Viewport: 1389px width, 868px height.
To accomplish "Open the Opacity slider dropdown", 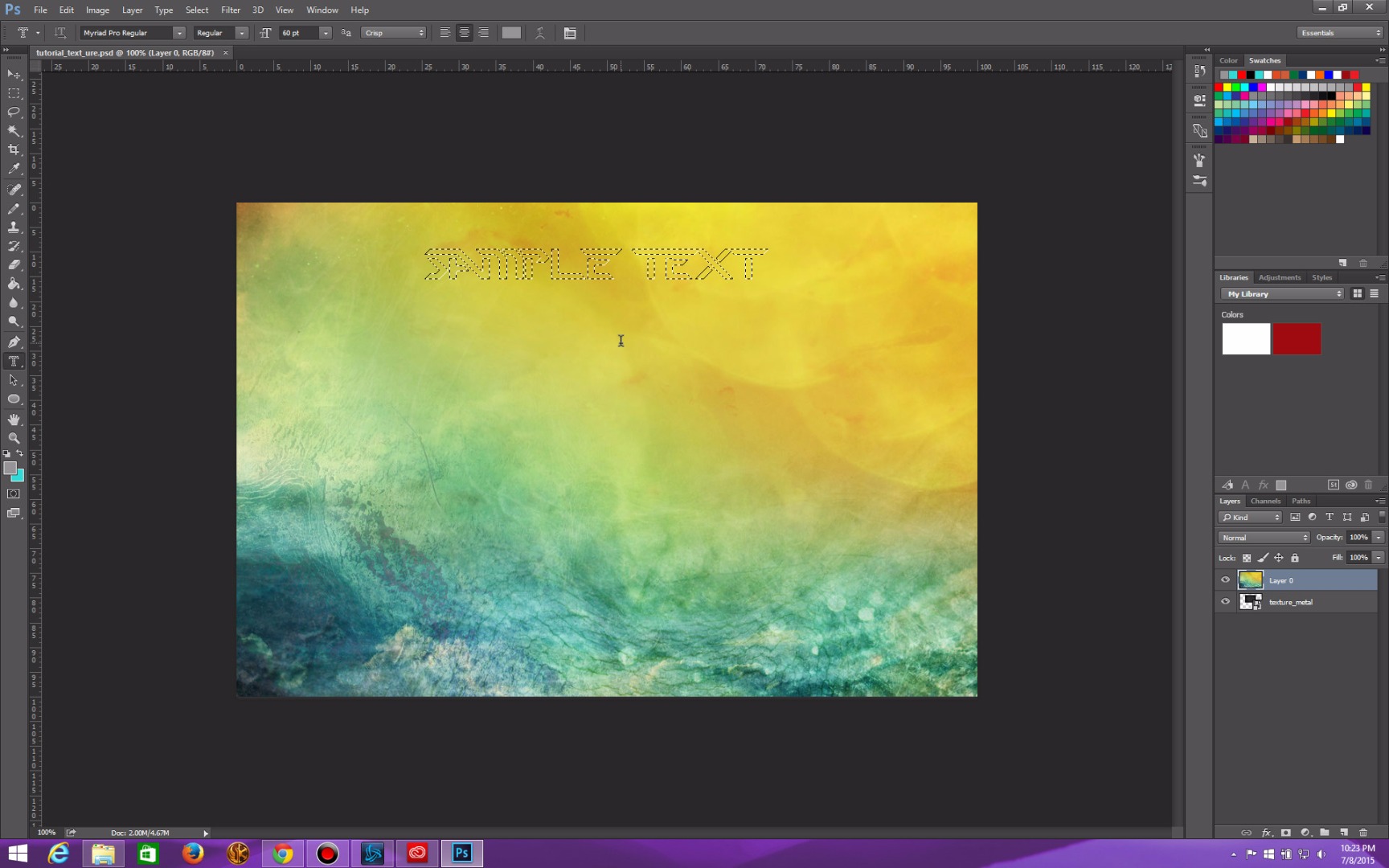I will pyautogui.click(x=1379, y=538).
